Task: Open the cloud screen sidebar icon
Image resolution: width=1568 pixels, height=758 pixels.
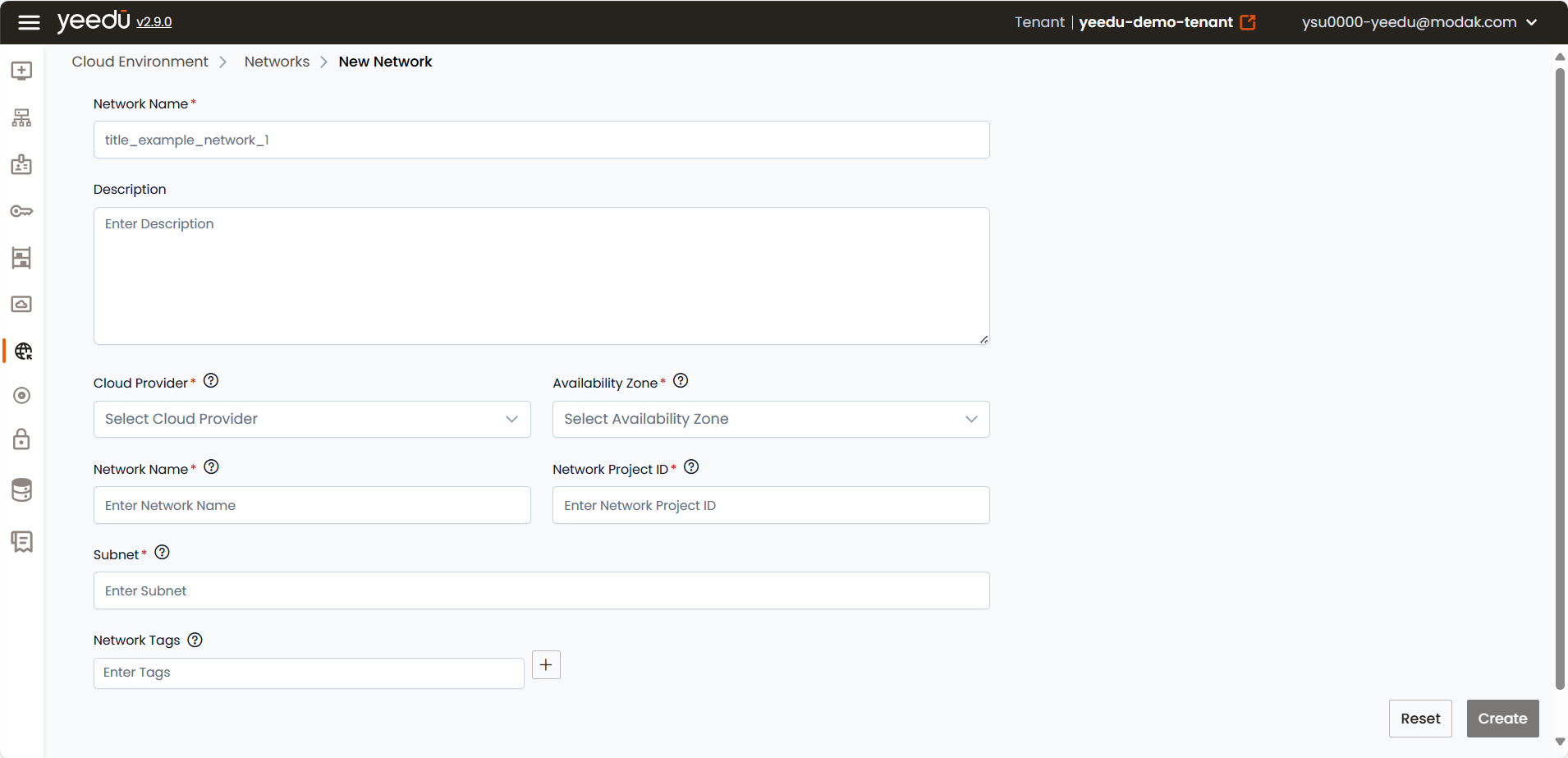Action: pyautogui.click(x=21, y=304)
